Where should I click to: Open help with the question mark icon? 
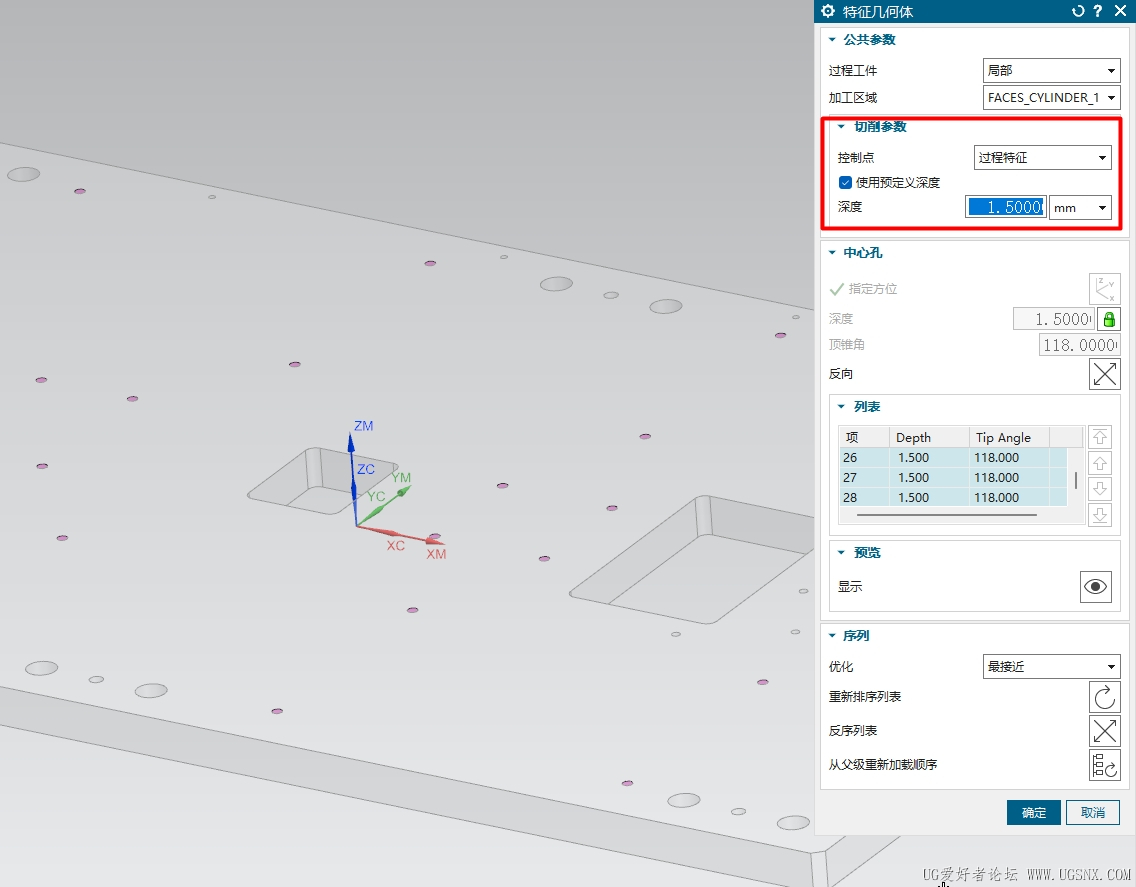[x=1098, y=11]
